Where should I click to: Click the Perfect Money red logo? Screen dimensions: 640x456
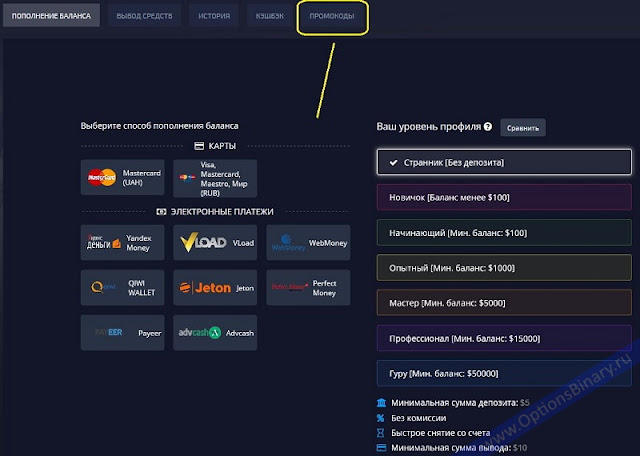(289, 287)
